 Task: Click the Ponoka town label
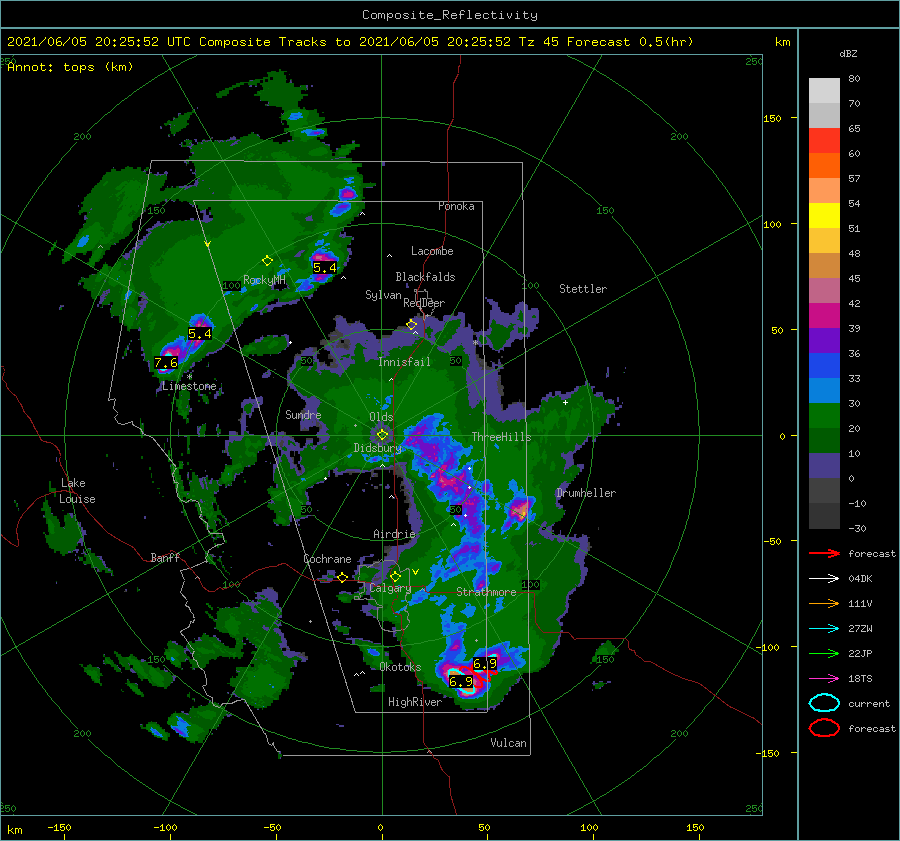tap(456, 206)
